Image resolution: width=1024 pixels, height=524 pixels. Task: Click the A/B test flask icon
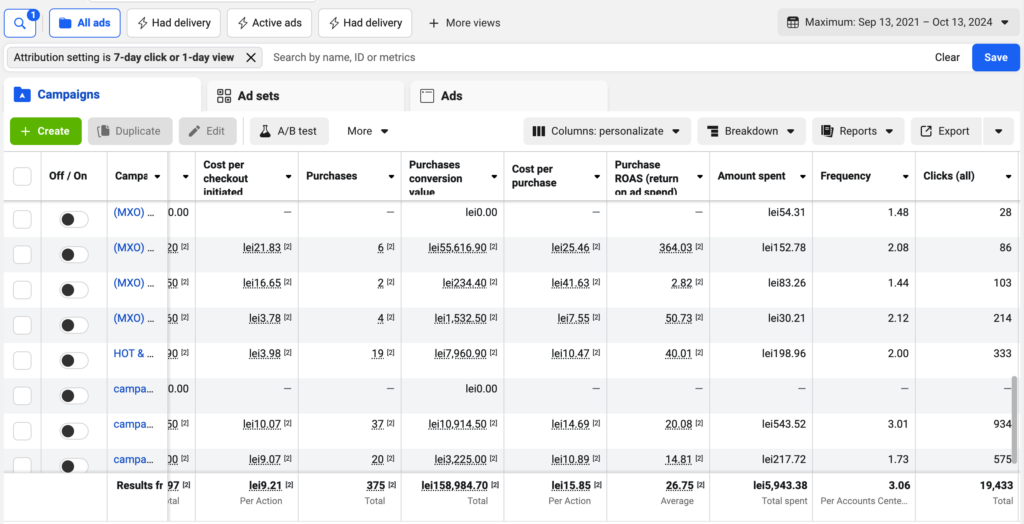(x=264, y=131)
